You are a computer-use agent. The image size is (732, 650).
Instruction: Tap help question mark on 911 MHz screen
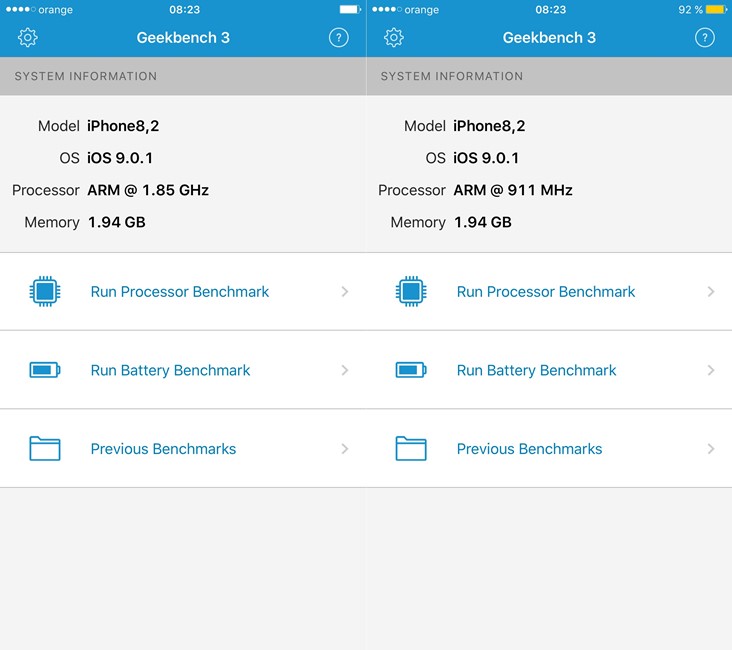tap(705, 38)
